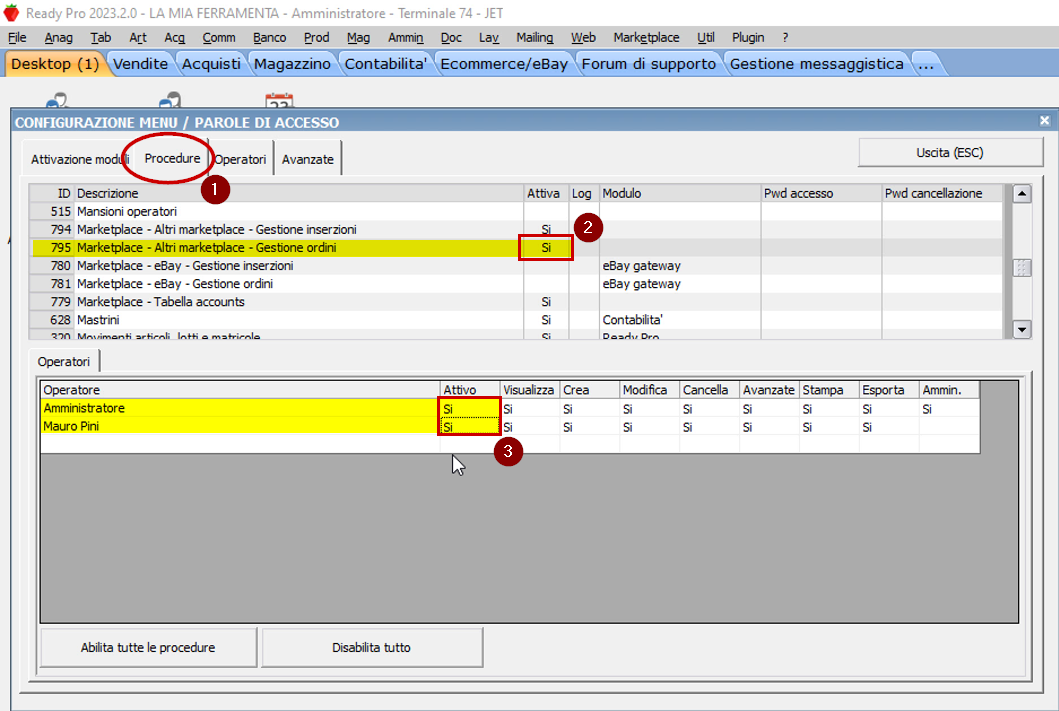1059x711 pixels.
Task: Open the Doc menu
Action: (451, 38)
